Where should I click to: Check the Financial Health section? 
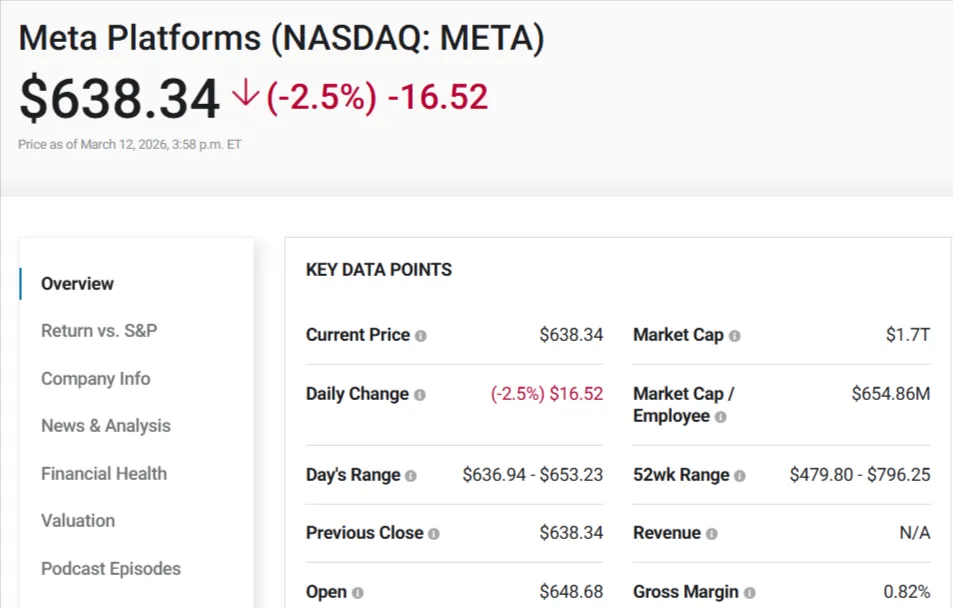(x=103, y=473)
